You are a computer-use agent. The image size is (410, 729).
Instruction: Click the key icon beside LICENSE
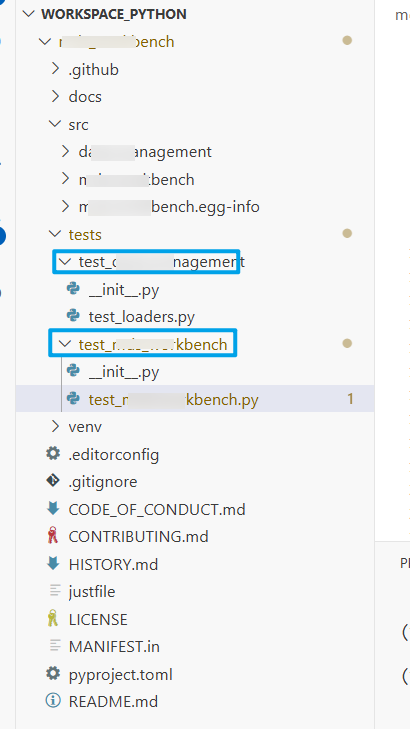[53, 618]
